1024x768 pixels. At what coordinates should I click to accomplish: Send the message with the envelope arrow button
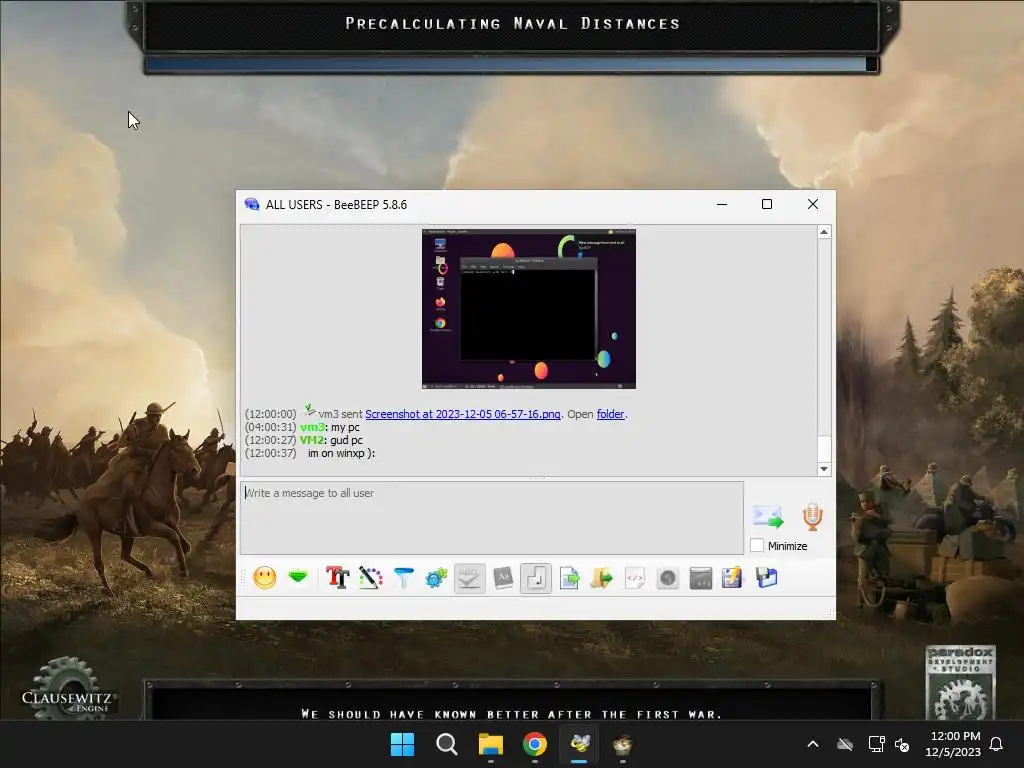[x=767, y=516]
